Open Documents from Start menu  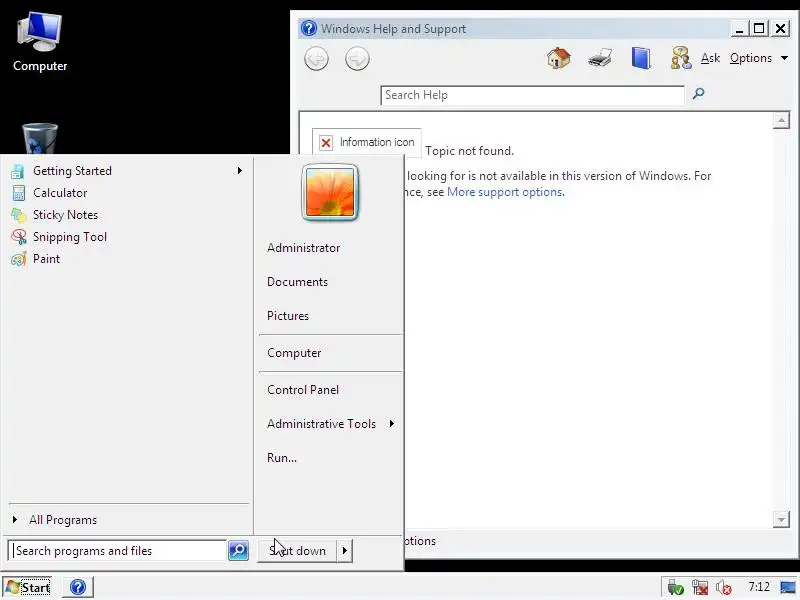pyautogui.click(x=297, y=282)
